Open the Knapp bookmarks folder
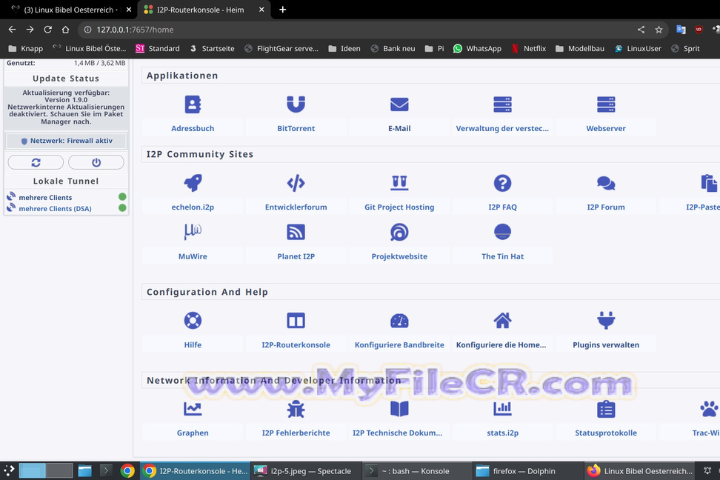This screenshot has width=720, height=480. [x=26, y=48]
